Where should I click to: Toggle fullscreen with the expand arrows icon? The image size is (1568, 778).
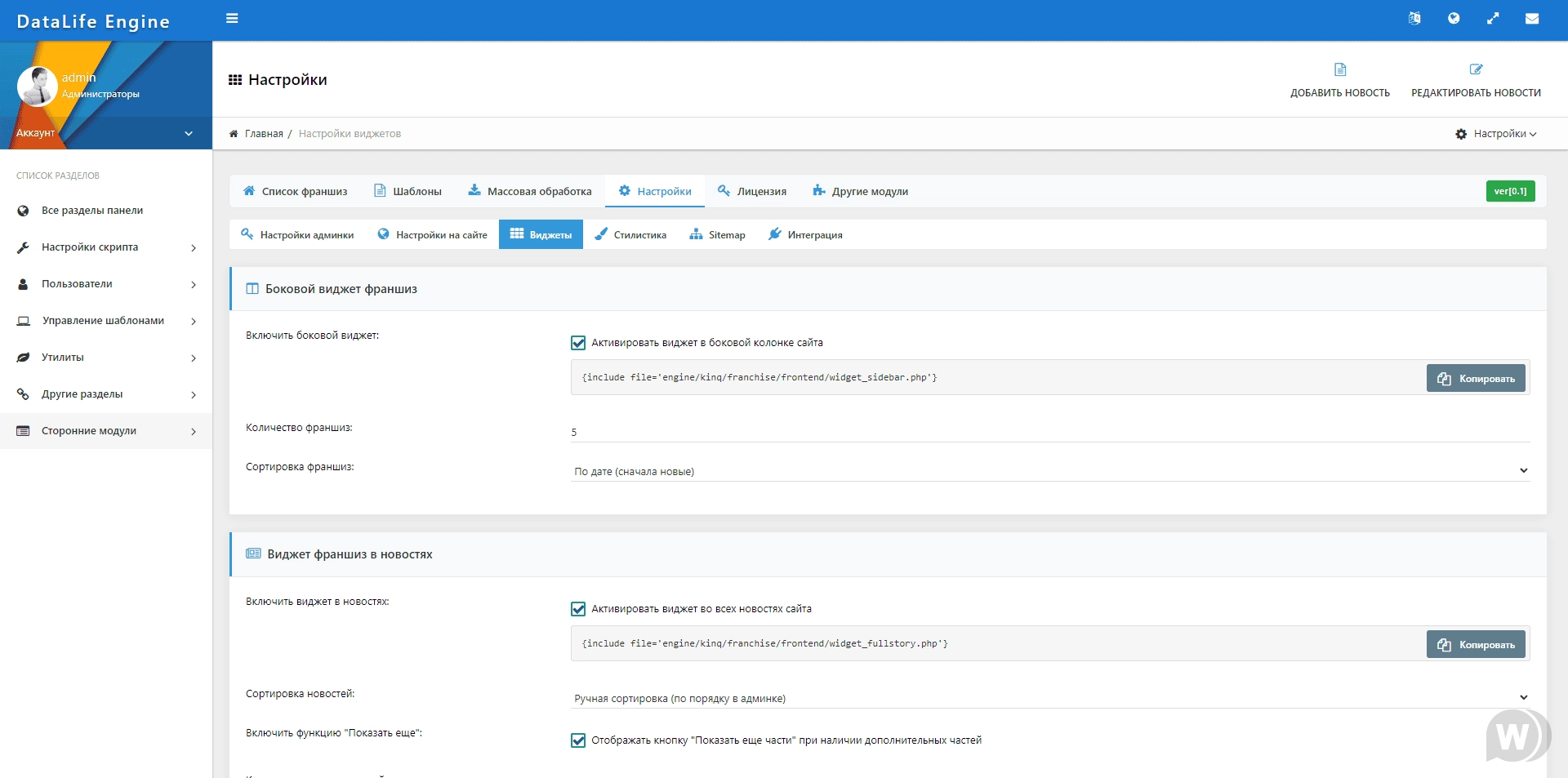coord(1493,19)
